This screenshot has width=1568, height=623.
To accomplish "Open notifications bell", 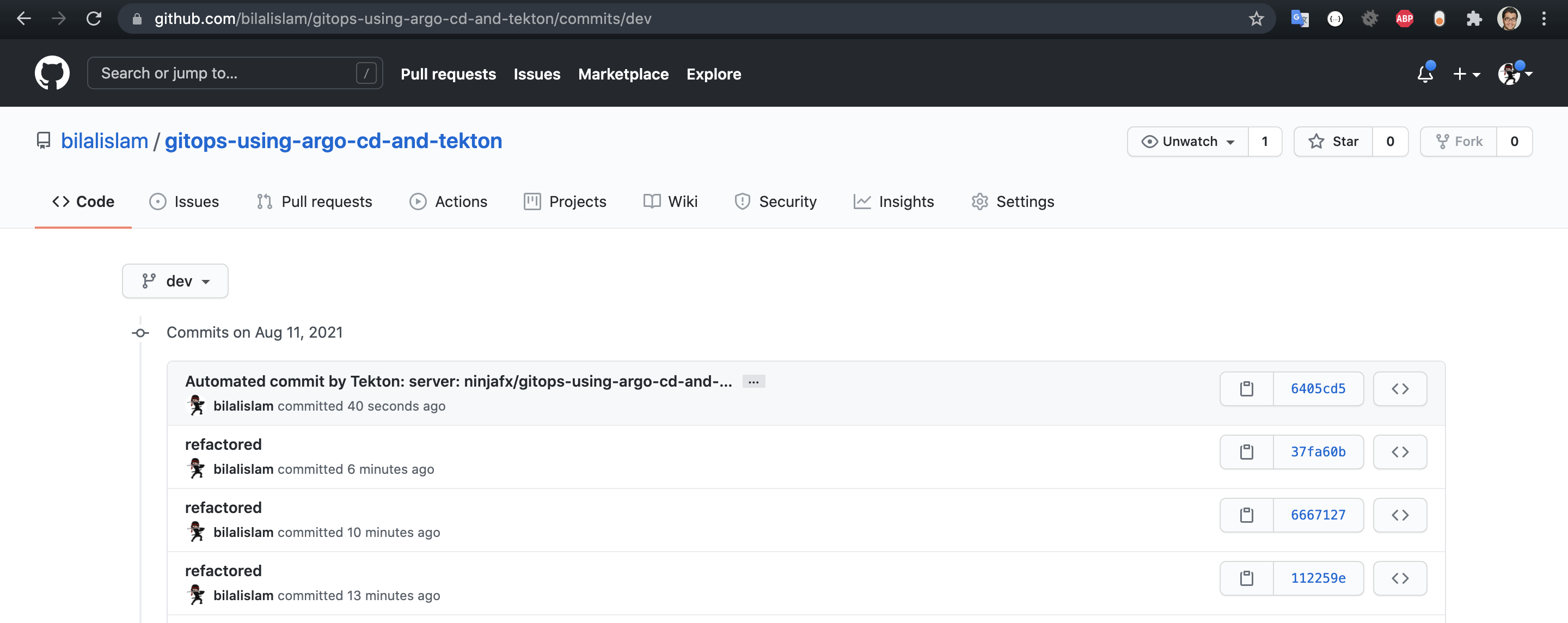I will point(1425,74).
